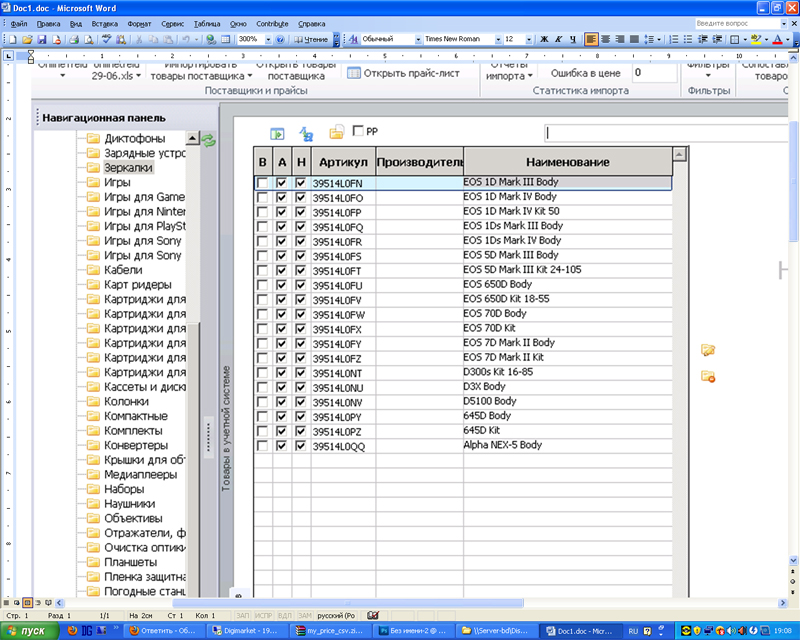
Task: Click Открыть прайс-лист button
Action: pyautogui.click(x=404, y=73)
